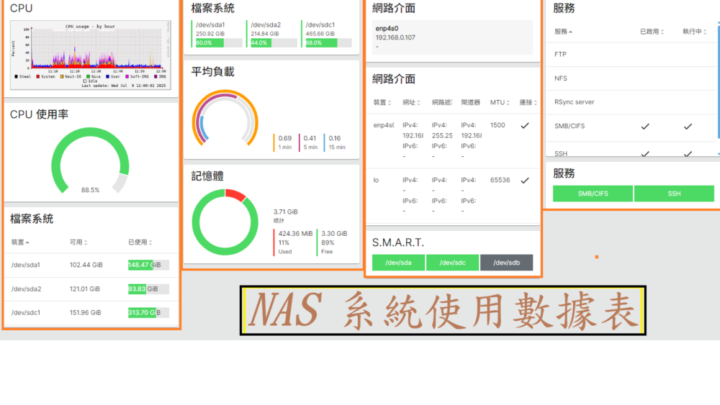The image size is (720, 405).
Task: Click the SSH row enabled checkmark
Action: tap(645, 154)
